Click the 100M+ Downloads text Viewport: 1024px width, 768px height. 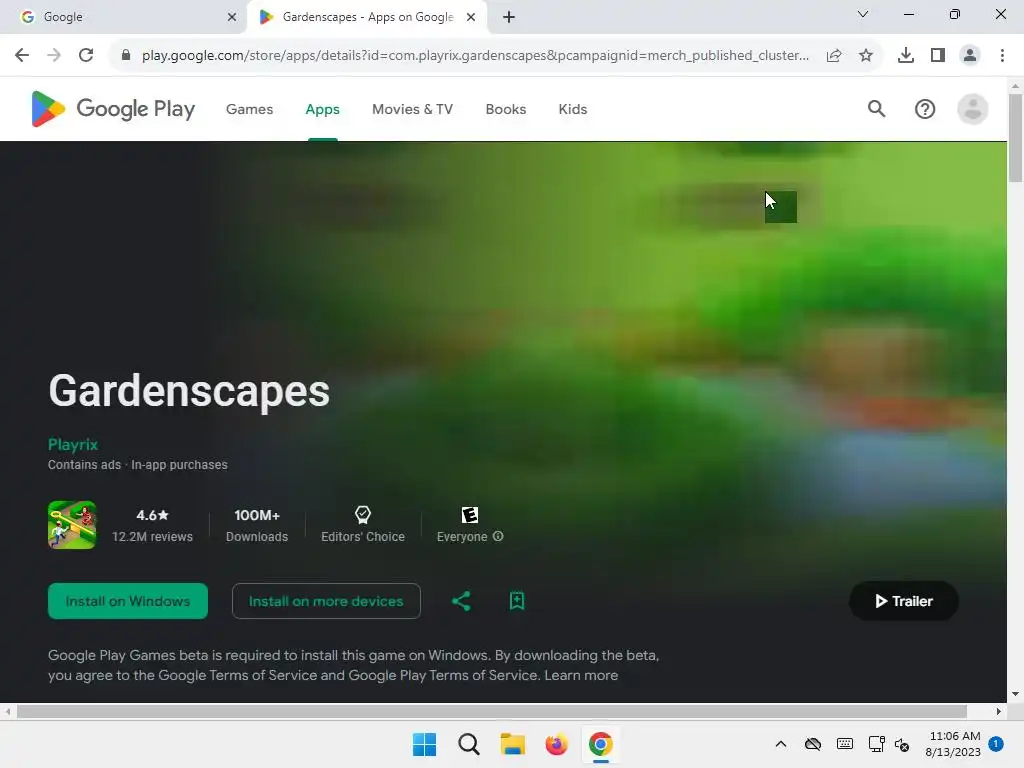coord(257,526)
